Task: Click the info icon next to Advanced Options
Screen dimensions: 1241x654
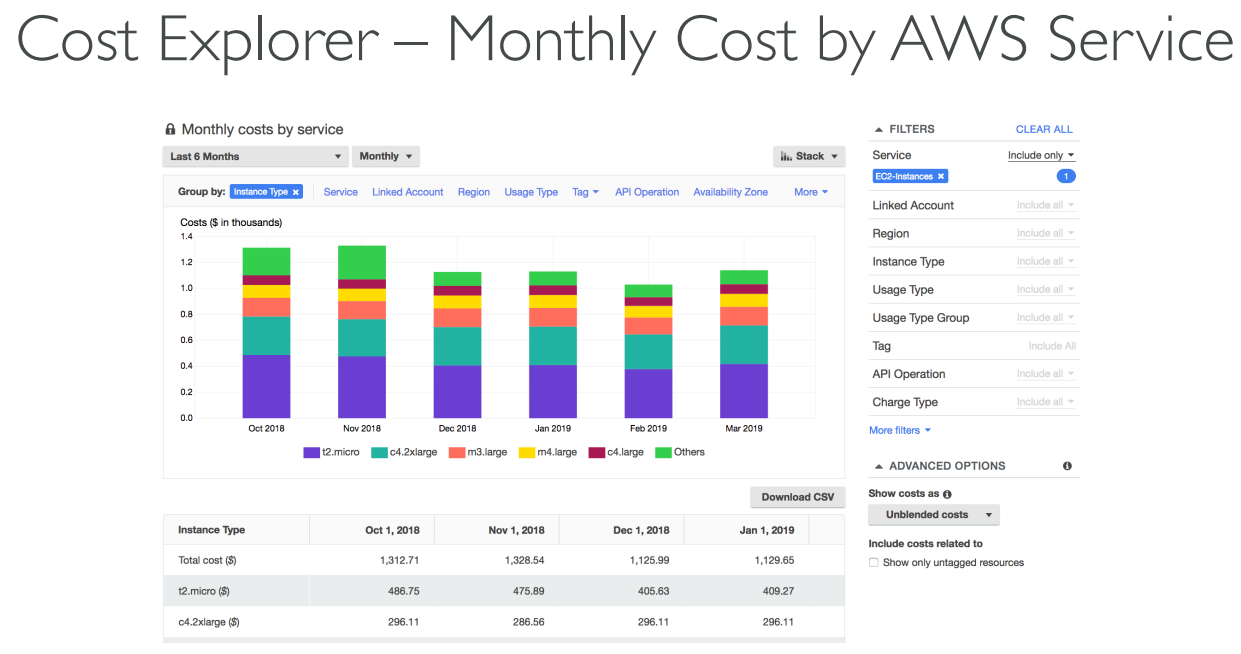Action: point(1067,466)
